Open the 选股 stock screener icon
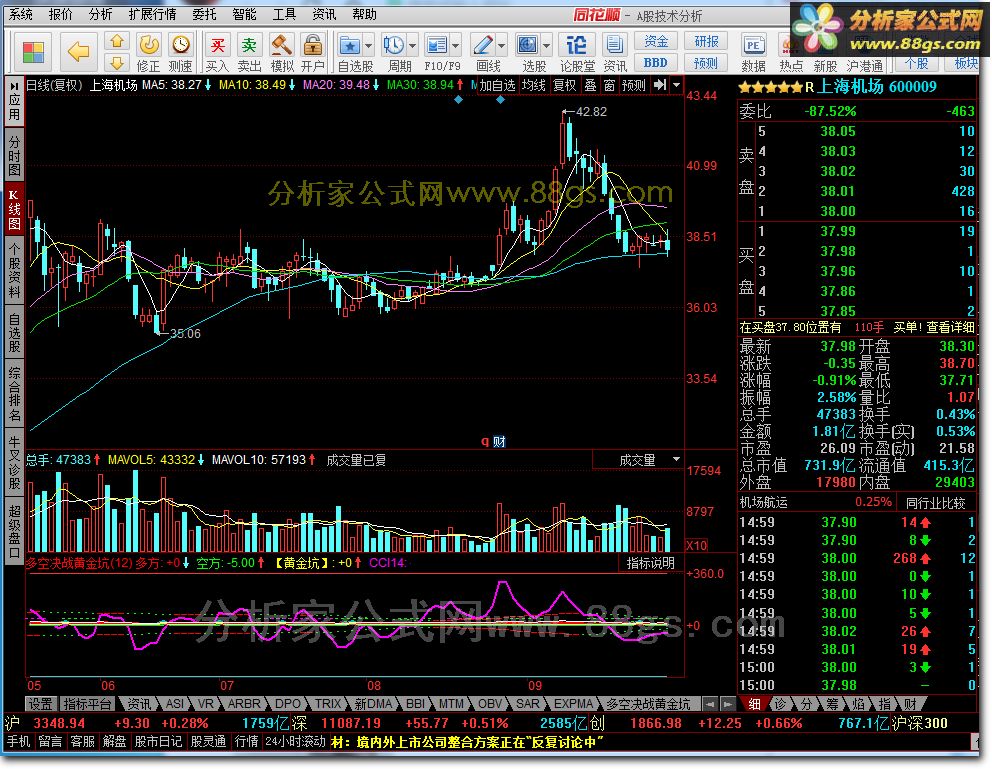 (528, 45)
